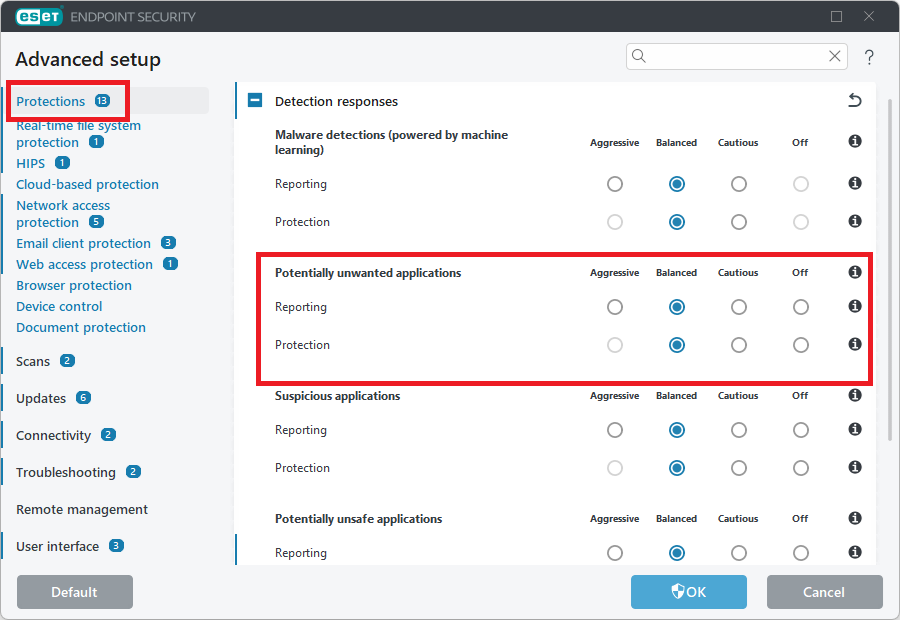Select Balanced for Potentially unsafe Reporting

click(677, 553)
